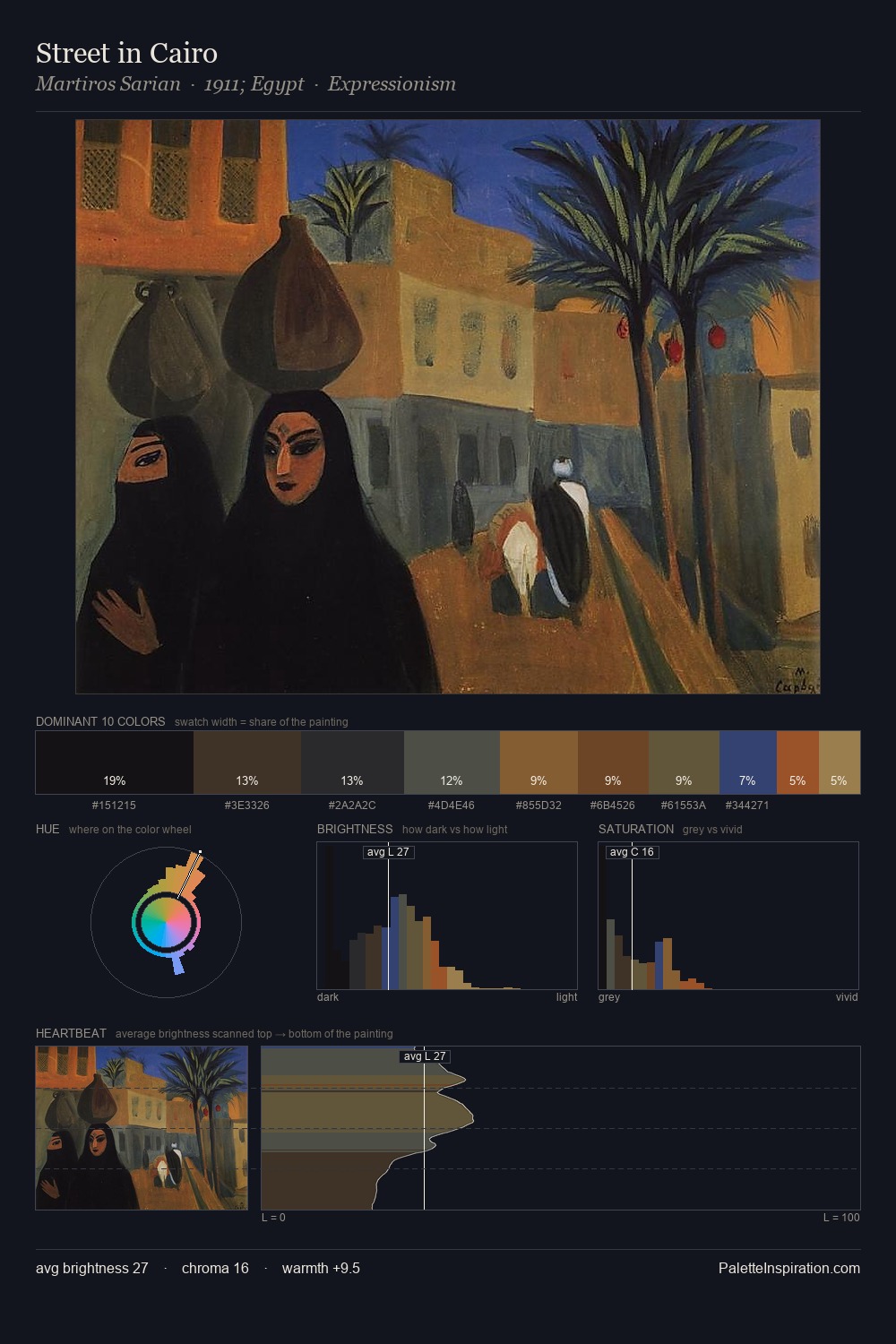Click the heartbeat brightness profile chart

tap(561, 1128)
